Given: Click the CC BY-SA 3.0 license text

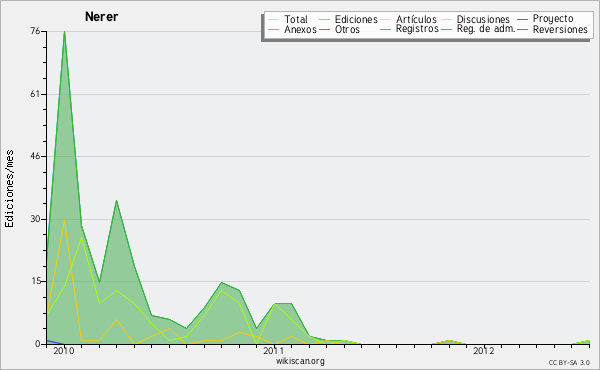Looking at the screenshot, I should (x=569, y=363).
